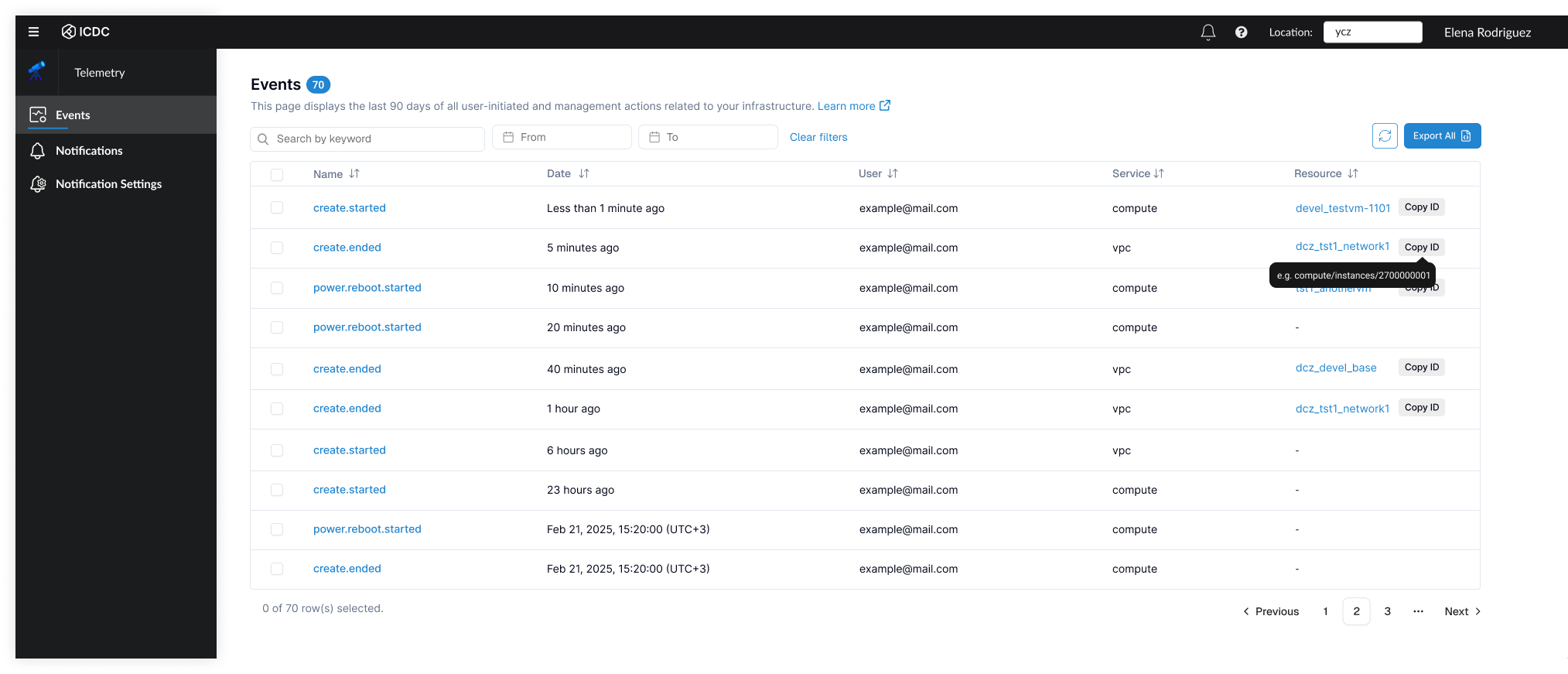Check the create.started 6 hours ago row
Screen dimensions: 1568x674
(x=277, y=450)
